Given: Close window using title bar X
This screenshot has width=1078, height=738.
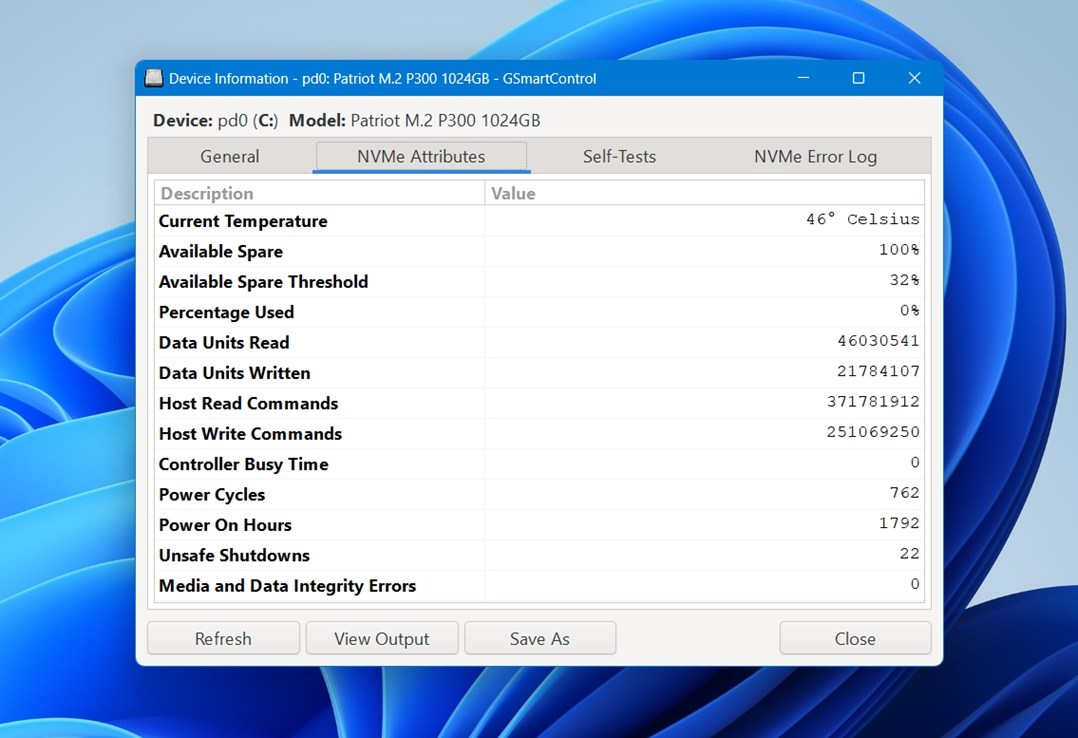Looking at the screenshot, I should pos(914,78).
